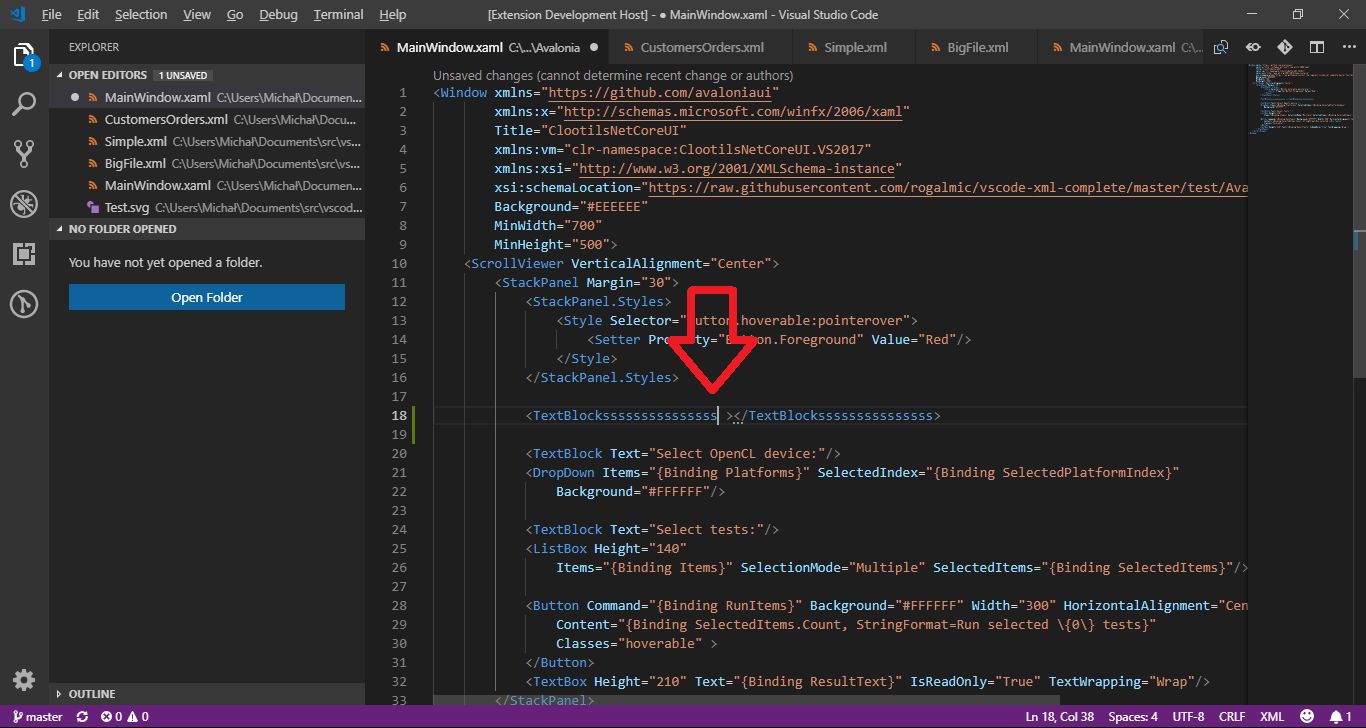Switch the XML language mode selector
1366x728 pixels.
[x=1271, y=716]
